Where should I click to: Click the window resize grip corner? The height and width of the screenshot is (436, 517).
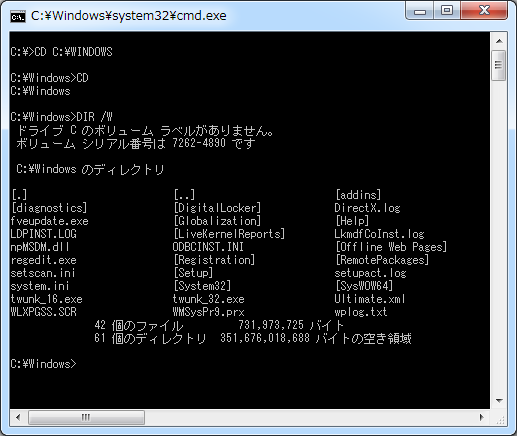pos(499,418)
